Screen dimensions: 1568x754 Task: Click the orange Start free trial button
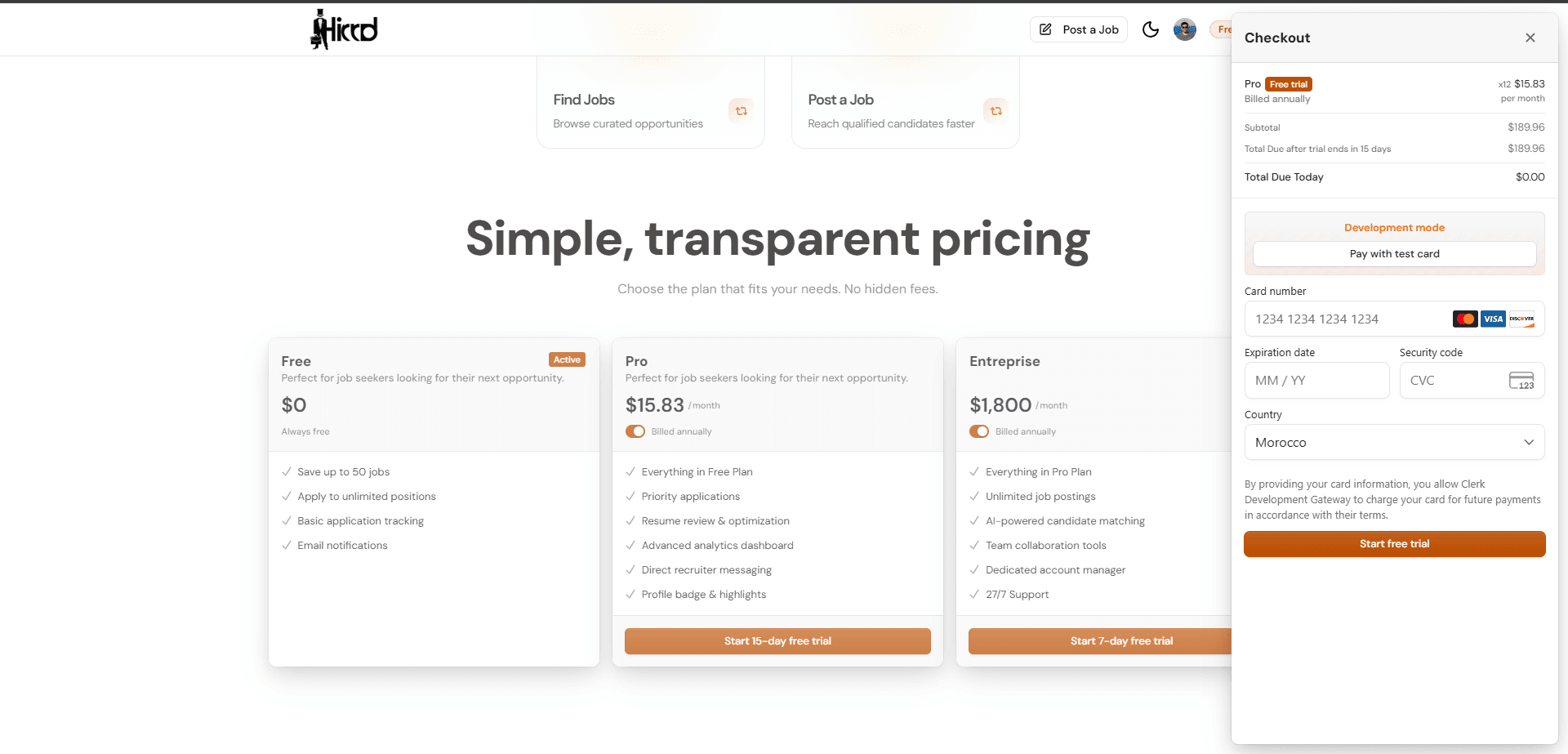1394,544
